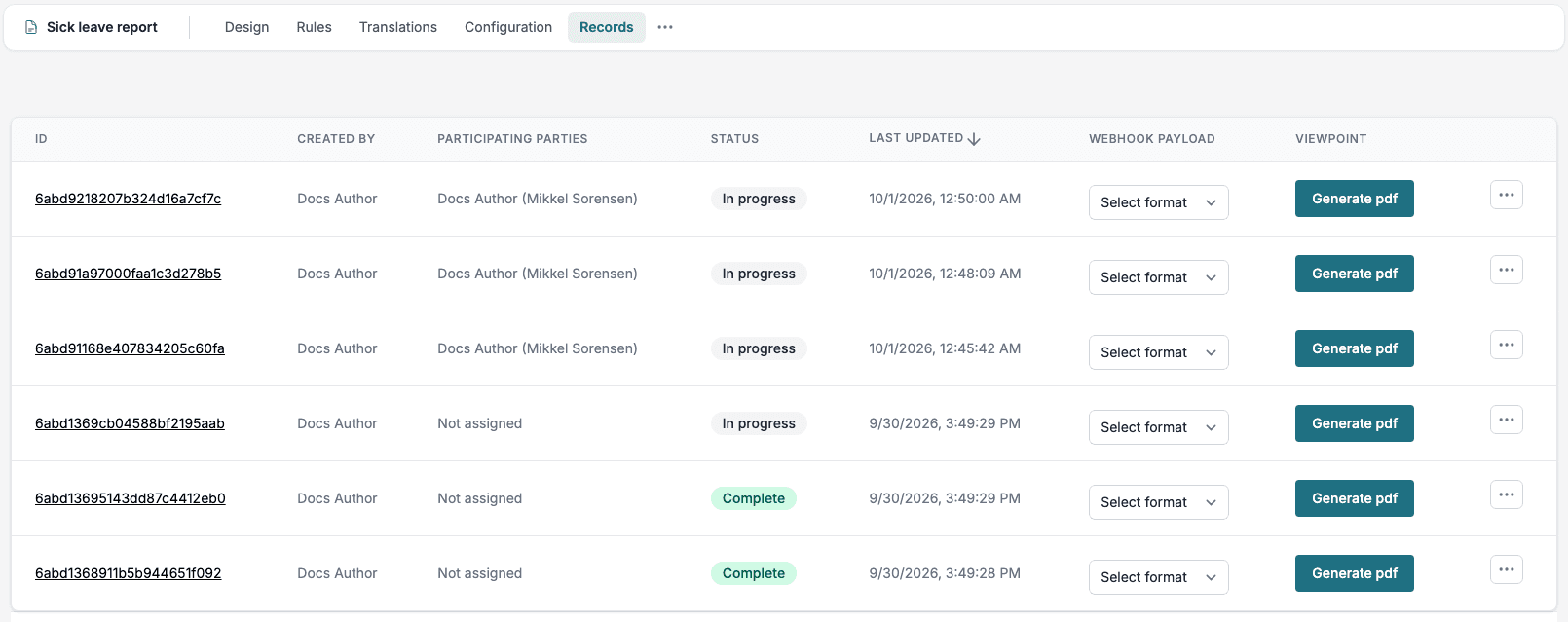
Task: Click the Sick leave report document icon
Action: pyautogui.click(x=31, y=27)
